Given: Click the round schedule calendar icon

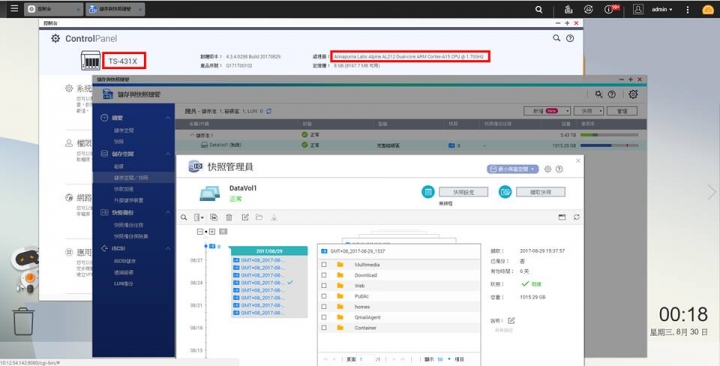Looking at the screenshot, I should [428, 192].
